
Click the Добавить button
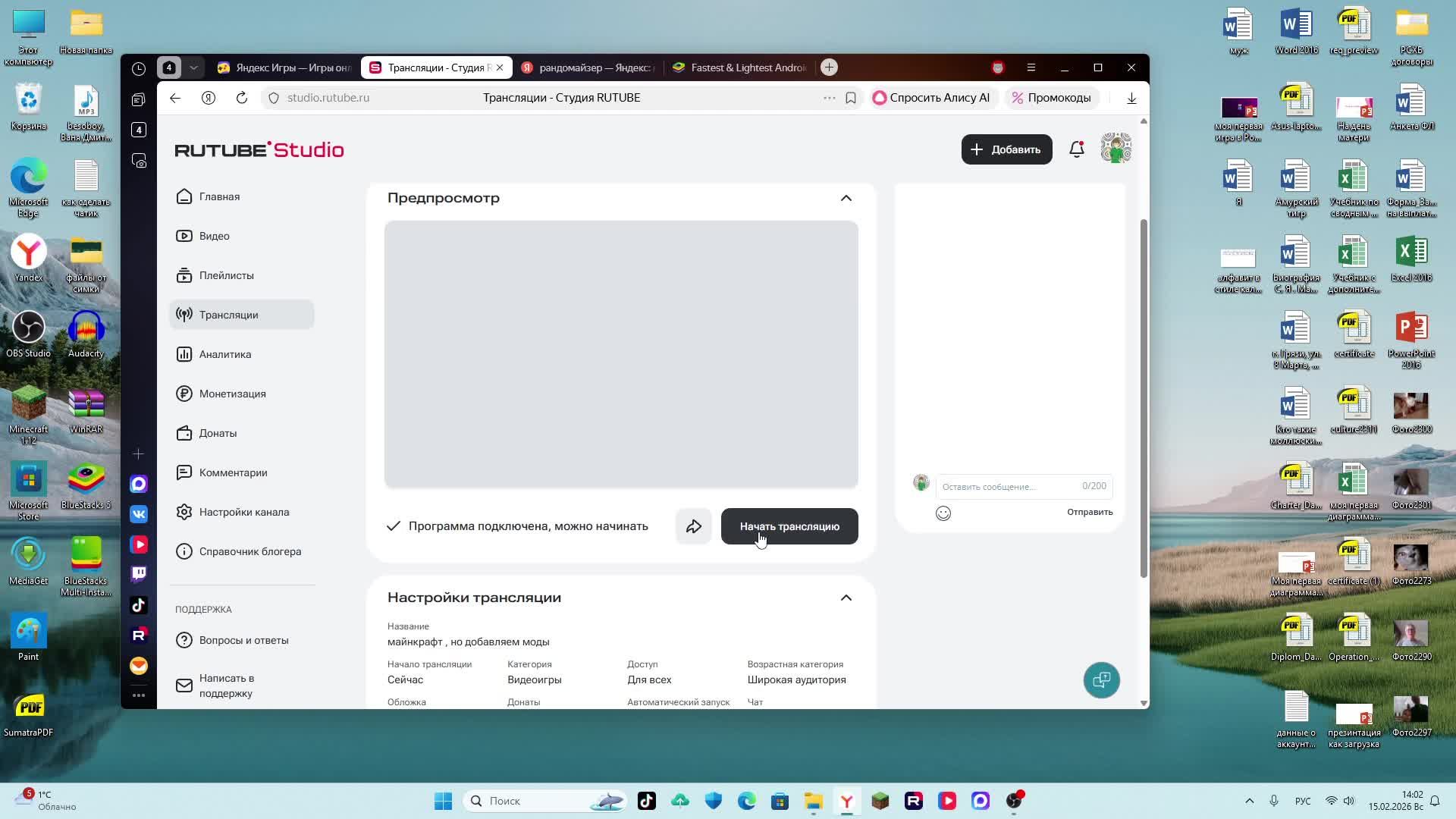coord(1006,149)
